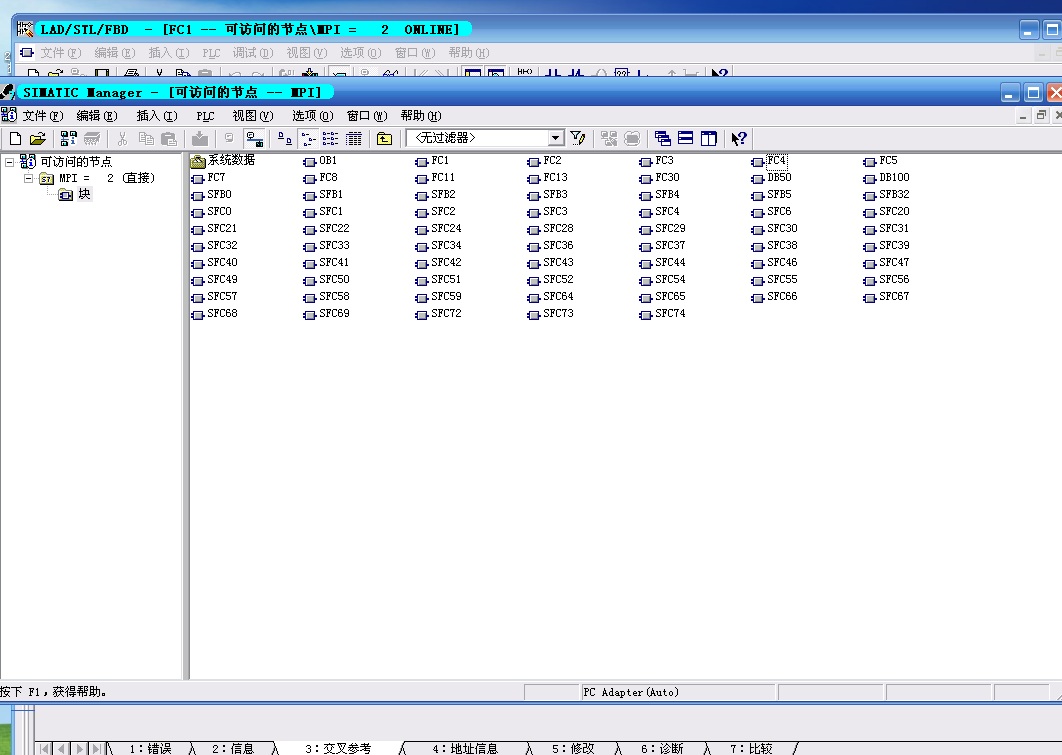Select the DB100 data block icon
Screen dimensions: 1062x755
[x=870, y=178]
